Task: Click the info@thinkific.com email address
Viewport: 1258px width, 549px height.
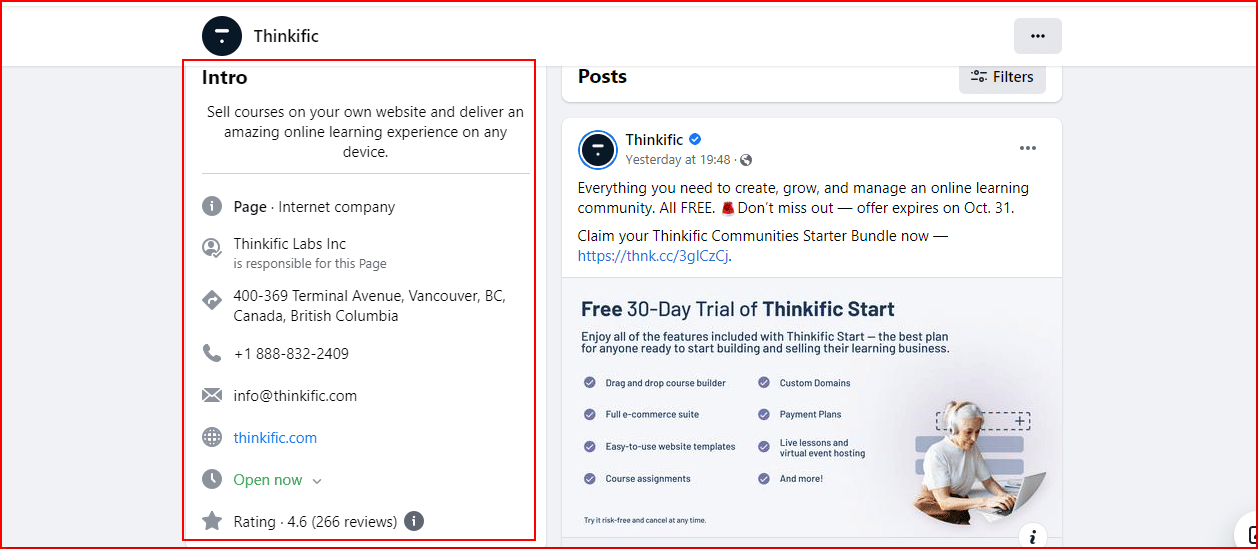Action: point(295,396)
